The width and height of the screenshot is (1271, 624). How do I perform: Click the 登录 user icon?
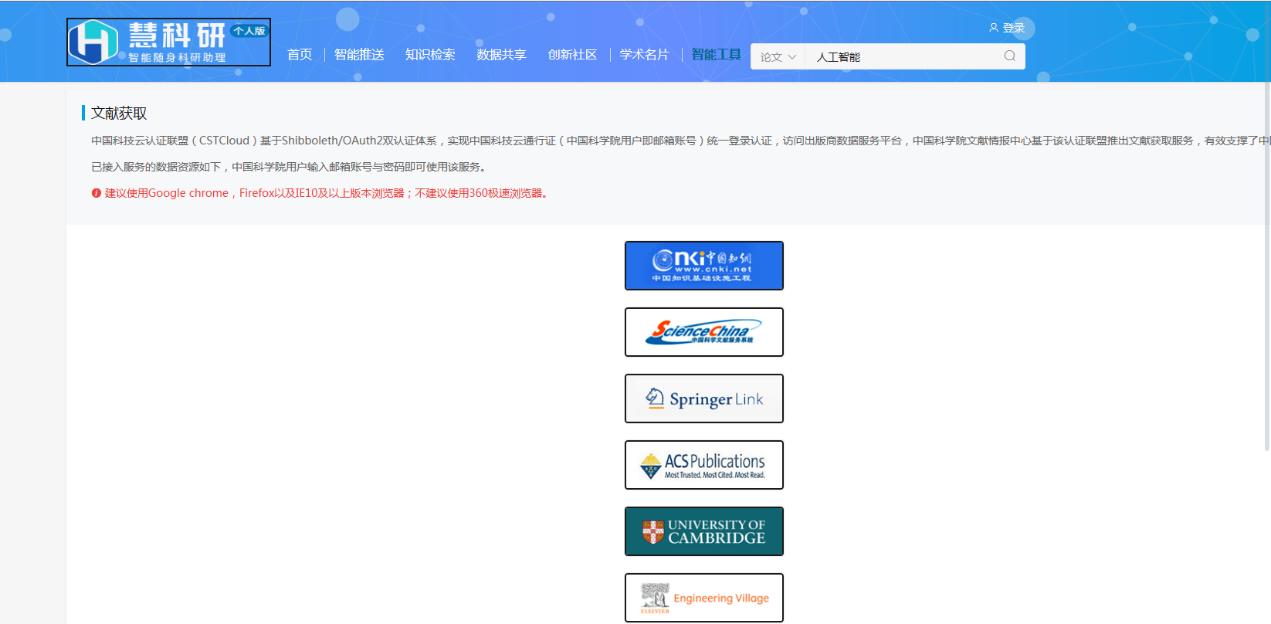tap(992, 28)
